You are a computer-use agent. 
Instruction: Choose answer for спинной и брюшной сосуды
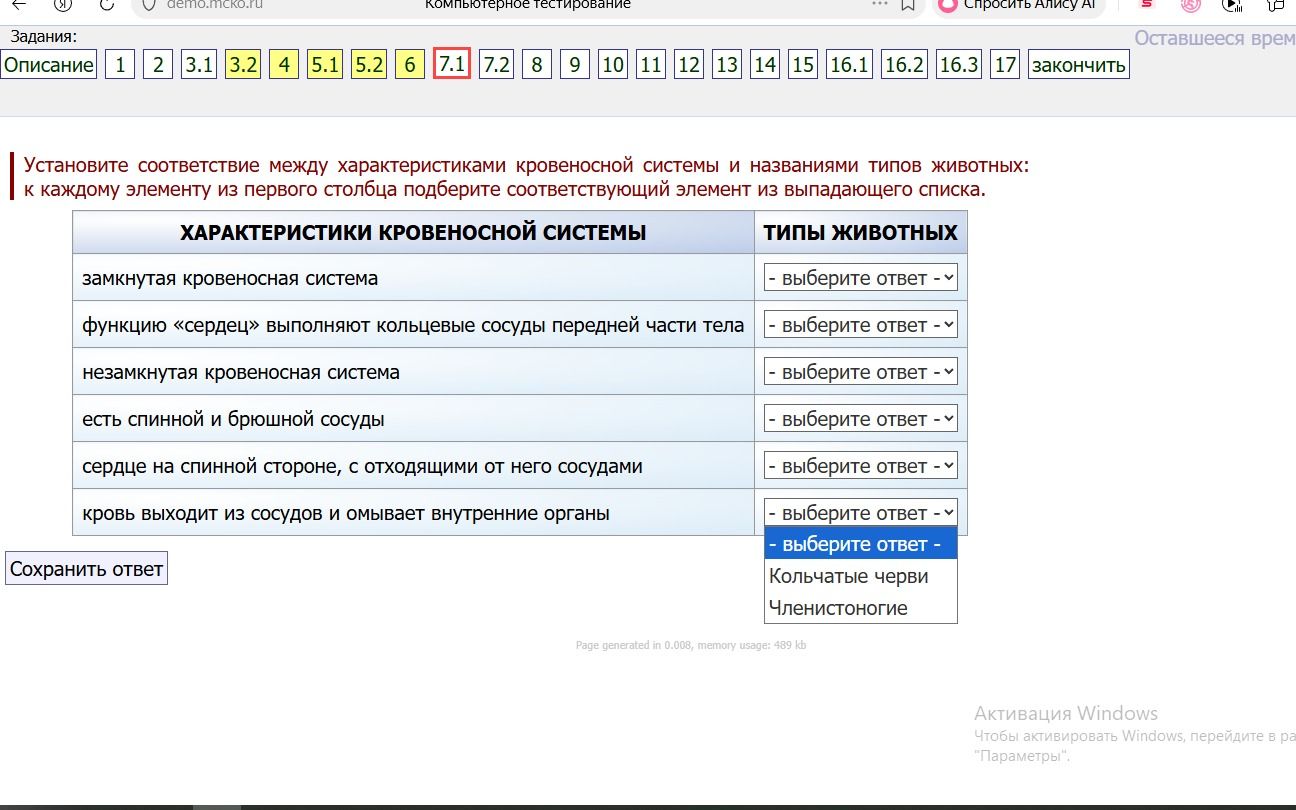[x=861, y=419]
